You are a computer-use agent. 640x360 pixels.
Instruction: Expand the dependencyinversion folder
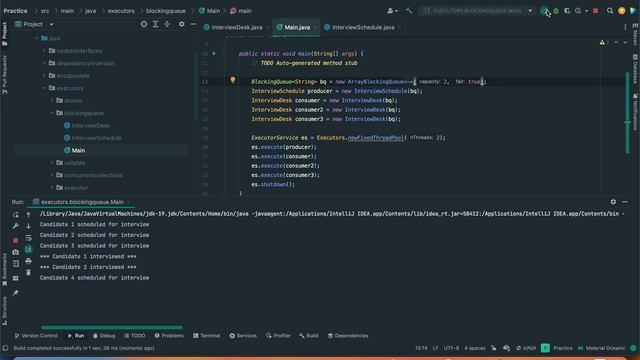44,63
